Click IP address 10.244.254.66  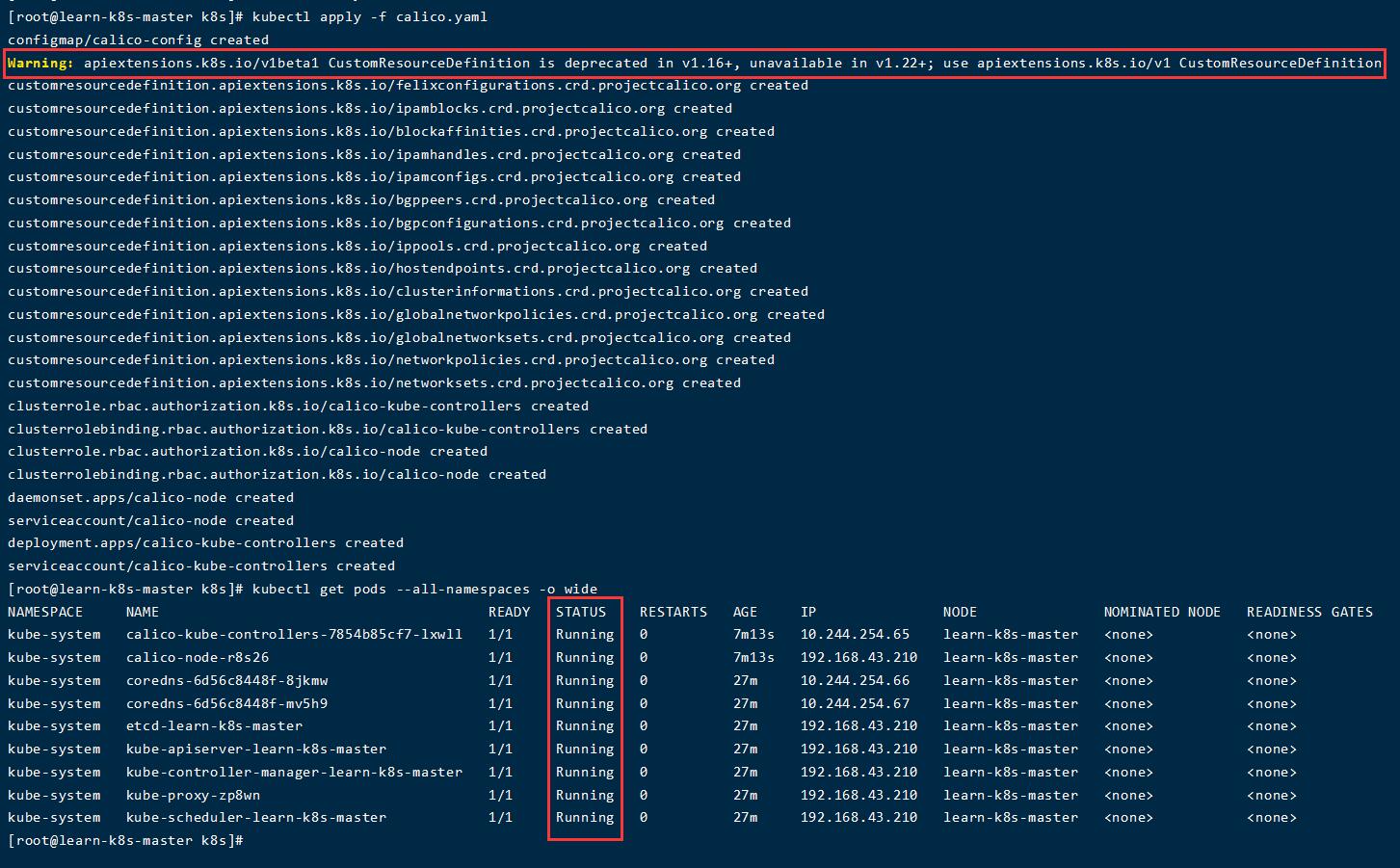tap(856, 681)
